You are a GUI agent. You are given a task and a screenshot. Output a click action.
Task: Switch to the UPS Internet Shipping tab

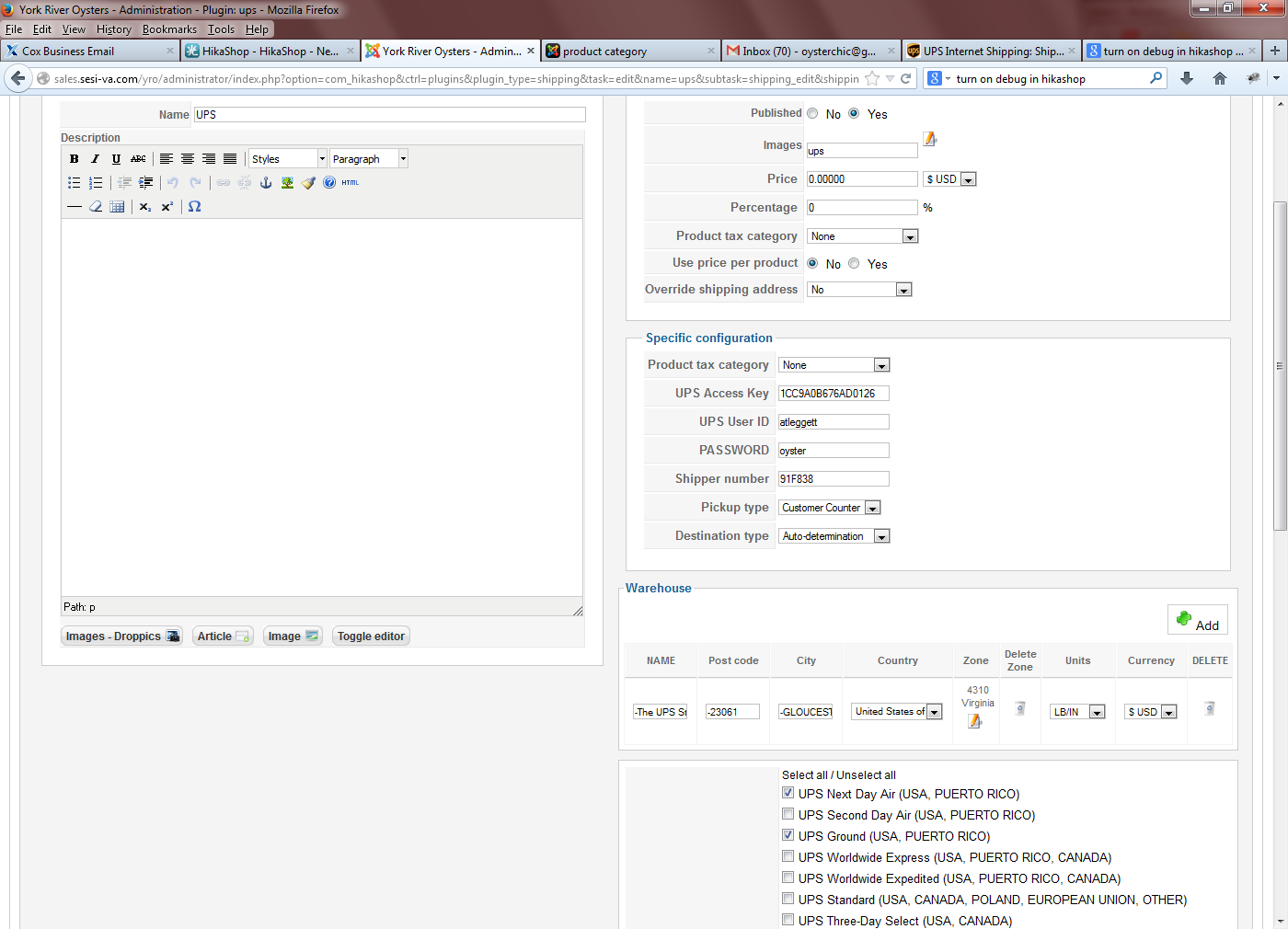[990, 51]
